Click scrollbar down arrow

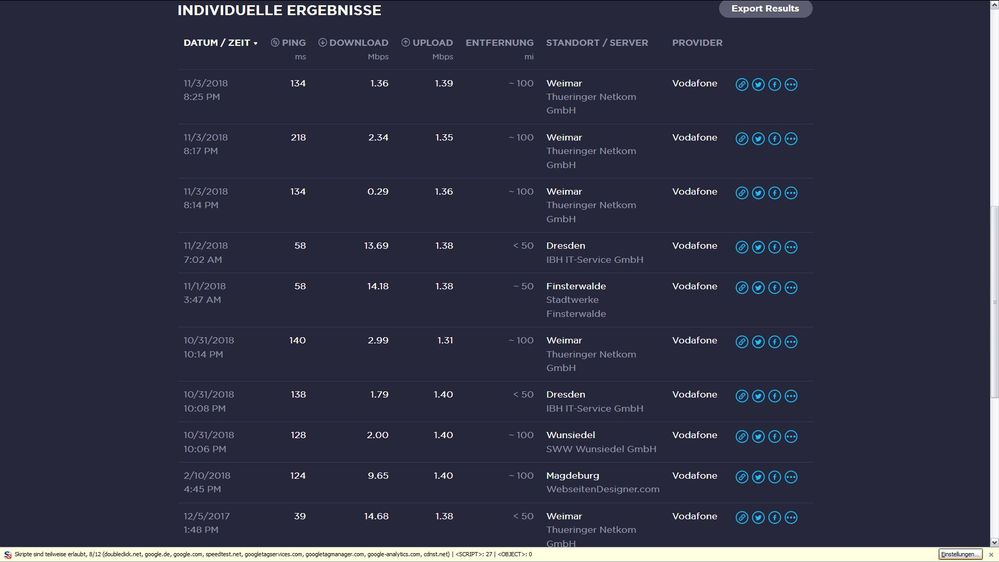coord(994,542)
